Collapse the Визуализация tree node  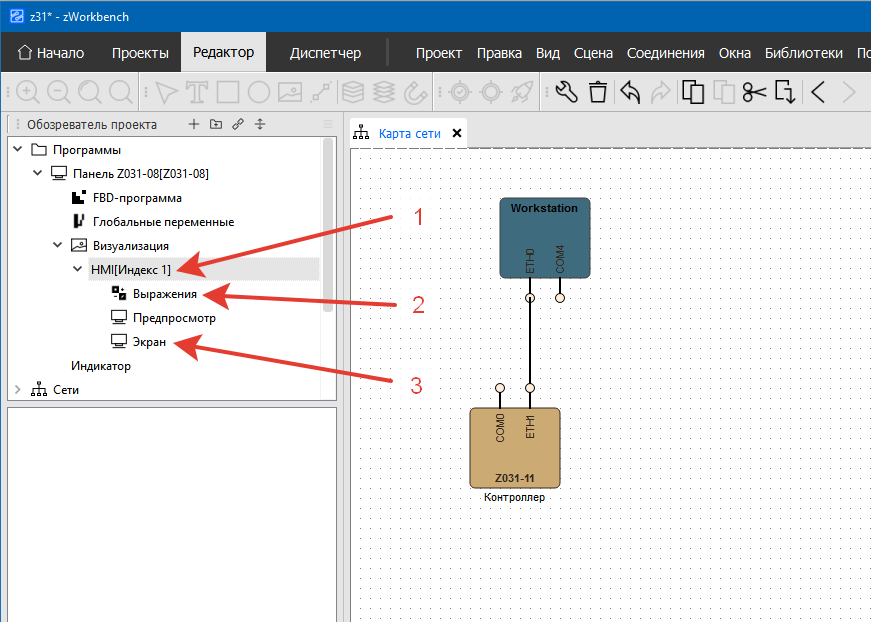click(57, 246)
